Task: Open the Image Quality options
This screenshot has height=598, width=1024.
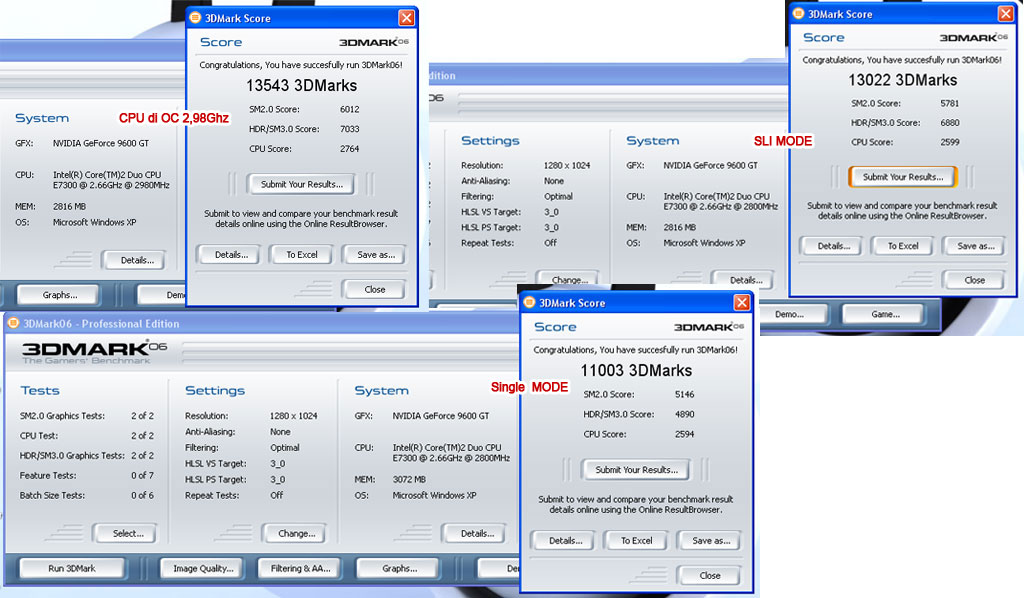Action: [203, 569]
